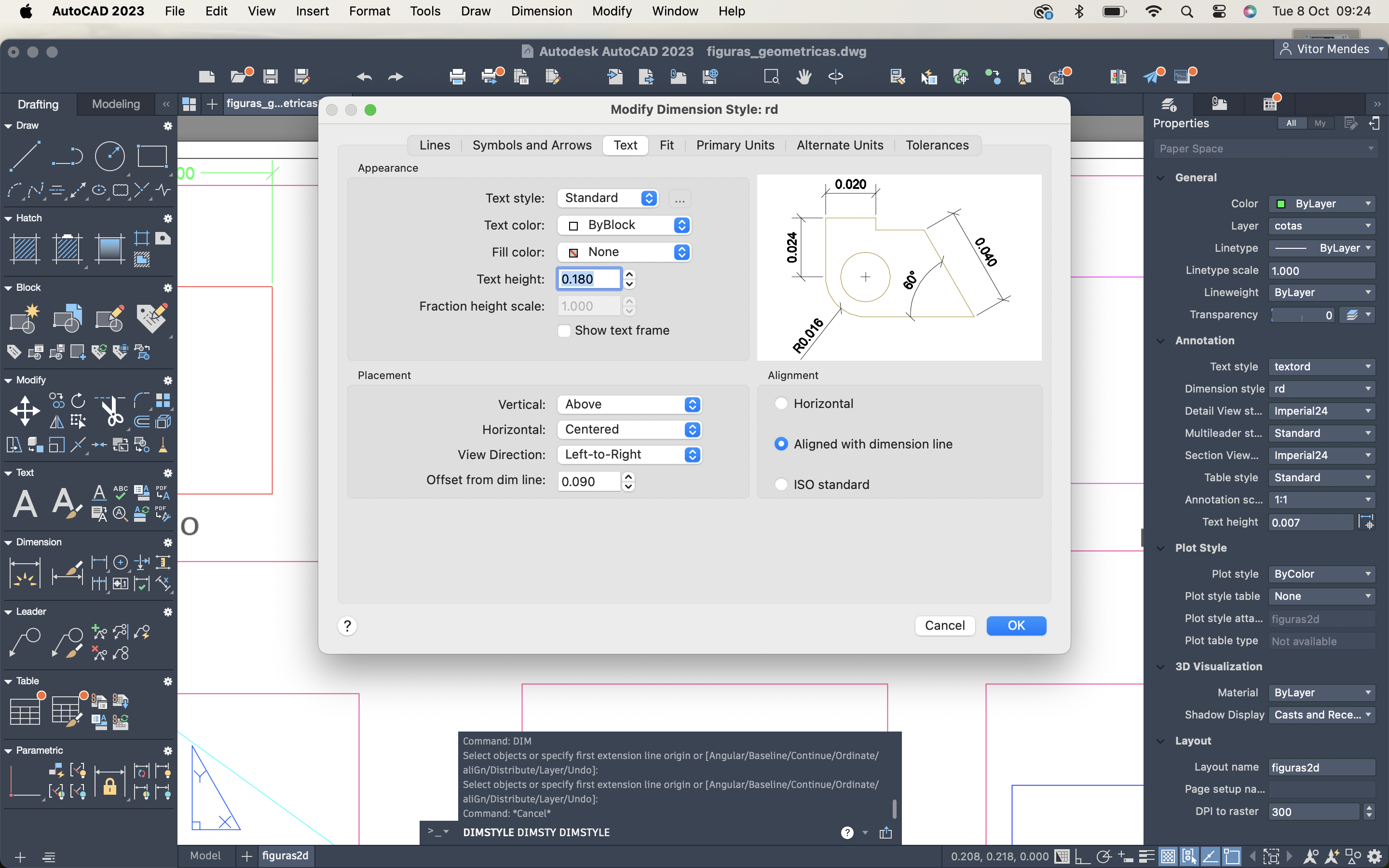
Task: Toggle the All filter in Properties
Action: [1292, 123]
